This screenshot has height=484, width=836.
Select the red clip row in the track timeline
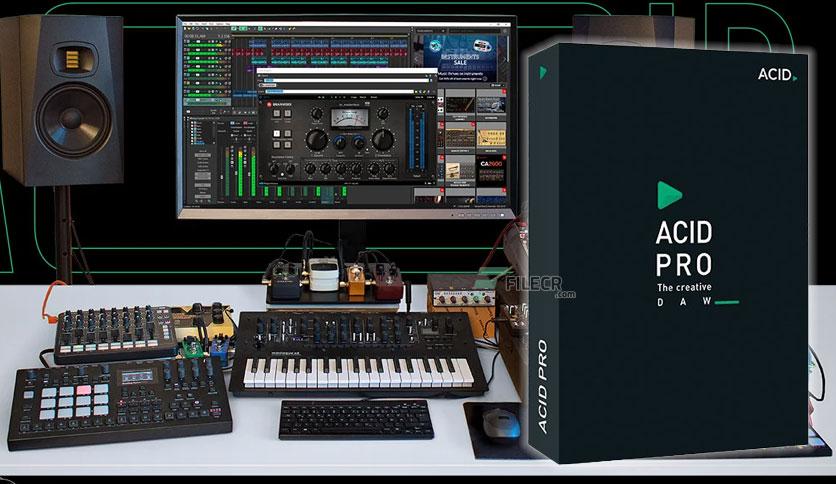tap(318, 53)
